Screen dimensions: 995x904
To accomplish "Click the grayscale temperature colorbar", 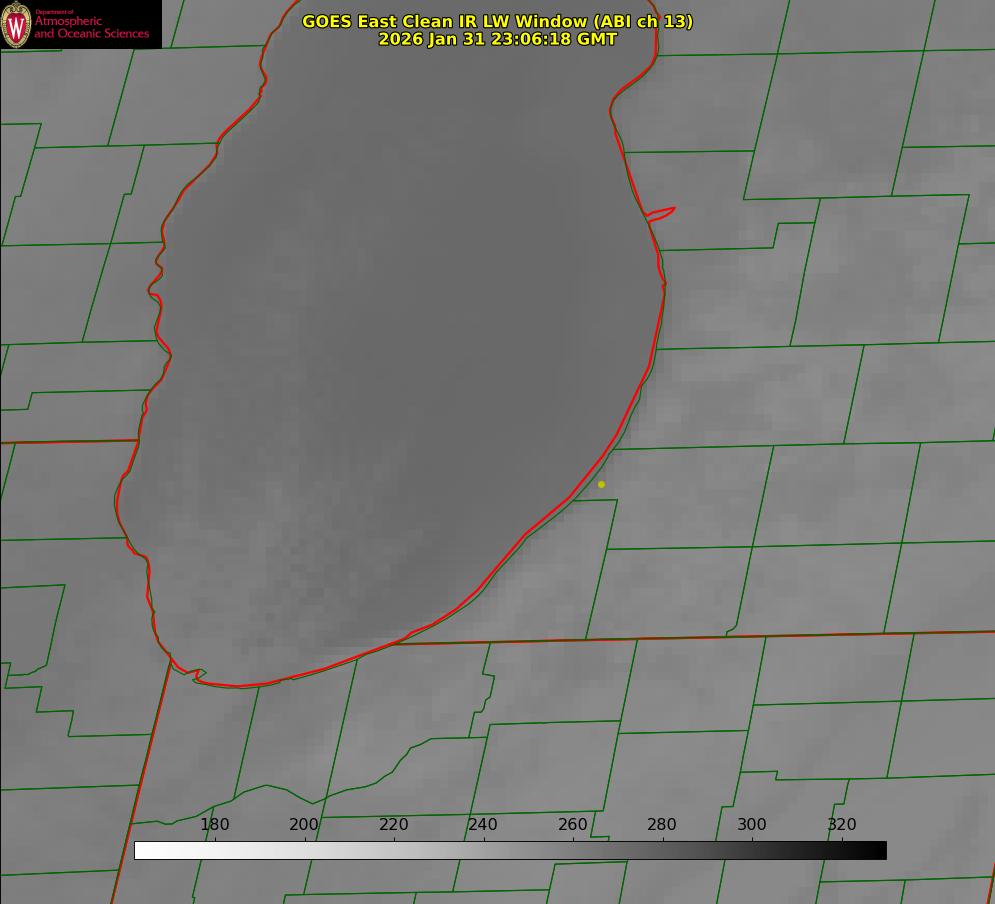I will tap(510, 850).
